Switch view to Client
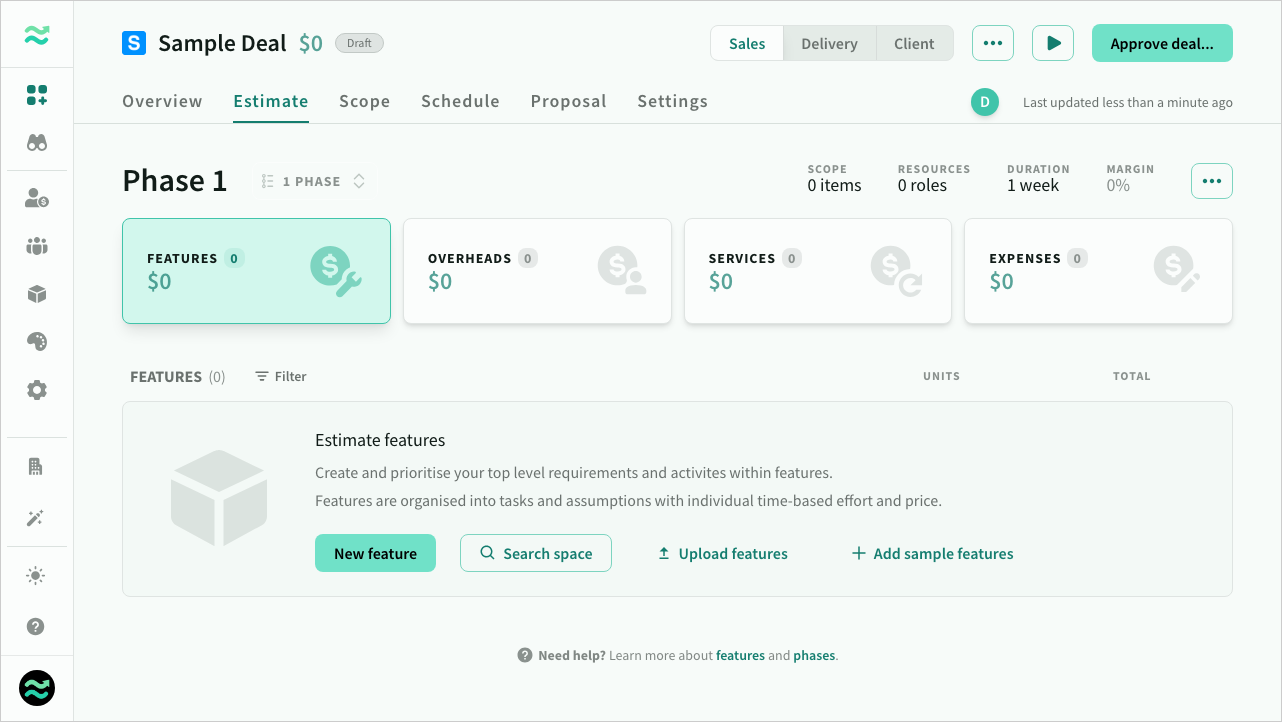1282x722 pixels. click(x=914, y=44)
